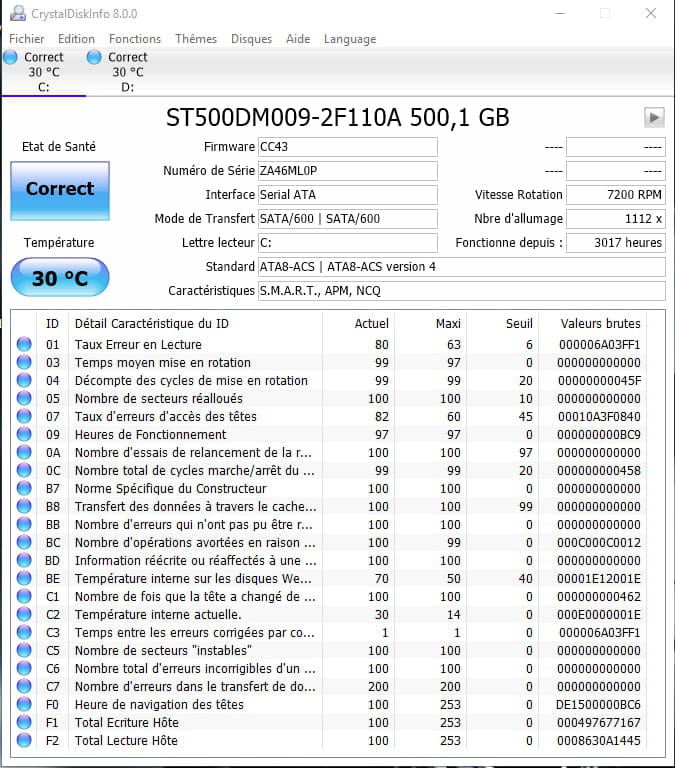The image size is (675, 768).
Task: Open the Language menu
Action: pyautogui.click(x=350, y=39)
